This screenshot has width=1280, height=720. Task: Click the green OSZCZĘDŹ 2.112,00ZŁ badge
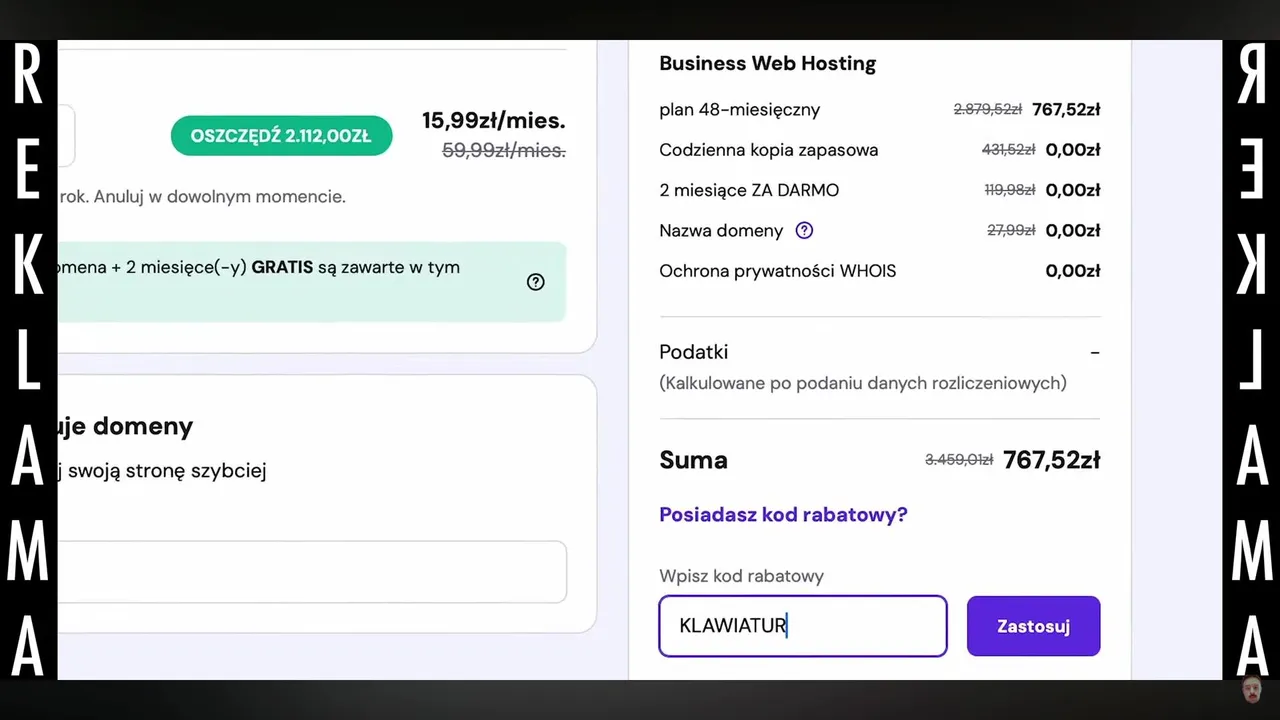pos(281,136)
